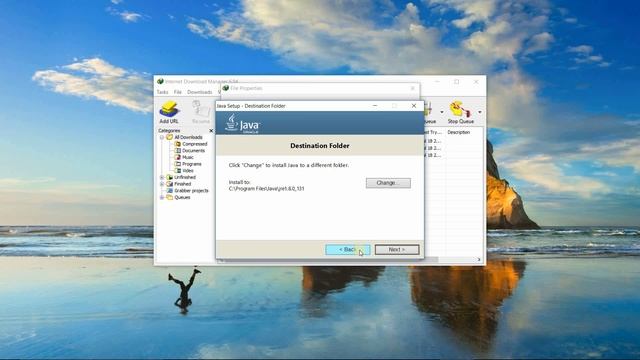Image resolution: width=640 pixels, height=360 pixels.
Task: Click the Grabber projects icon
Action: [169, 191]
